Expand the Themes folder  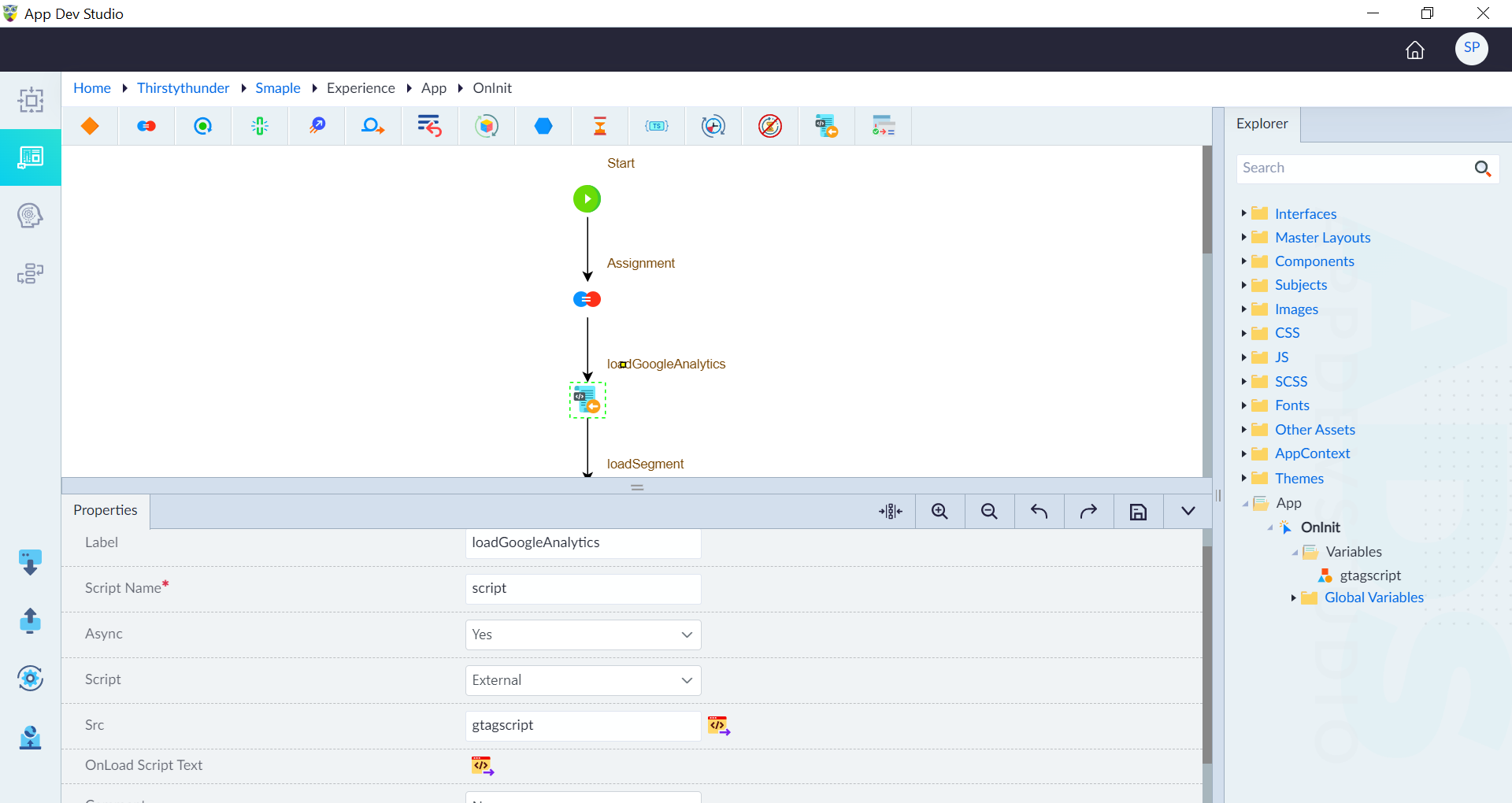click(x=1244, y=478)
